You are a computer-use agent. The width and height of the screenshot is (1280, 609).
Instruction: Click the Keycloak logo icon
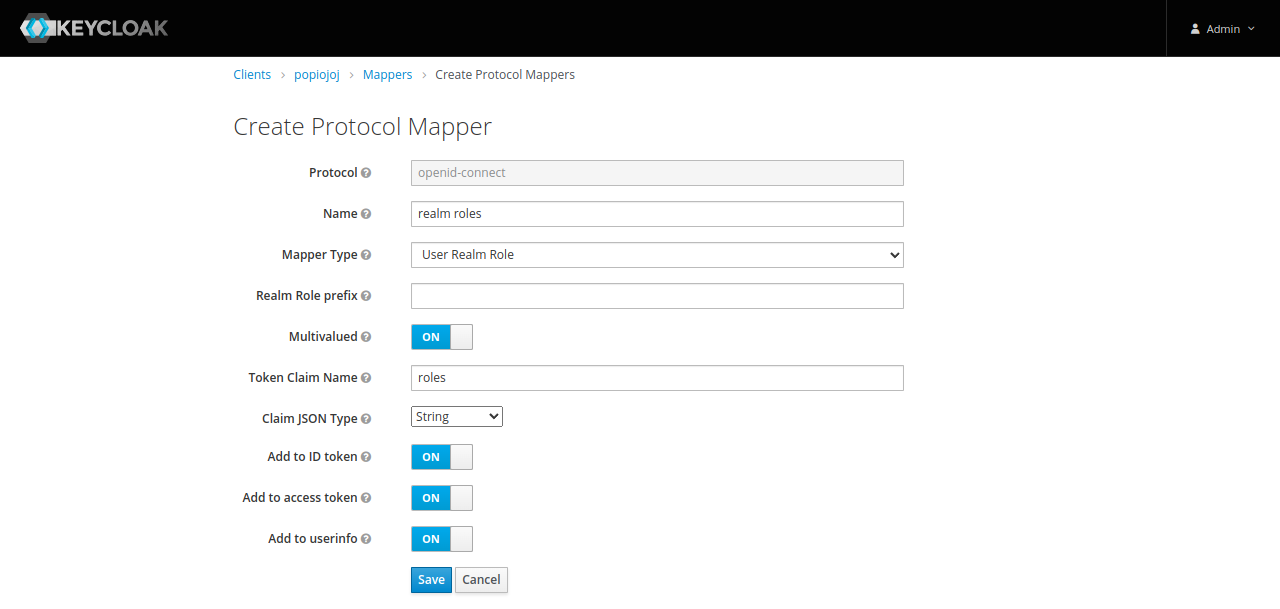tap(36, 27)
